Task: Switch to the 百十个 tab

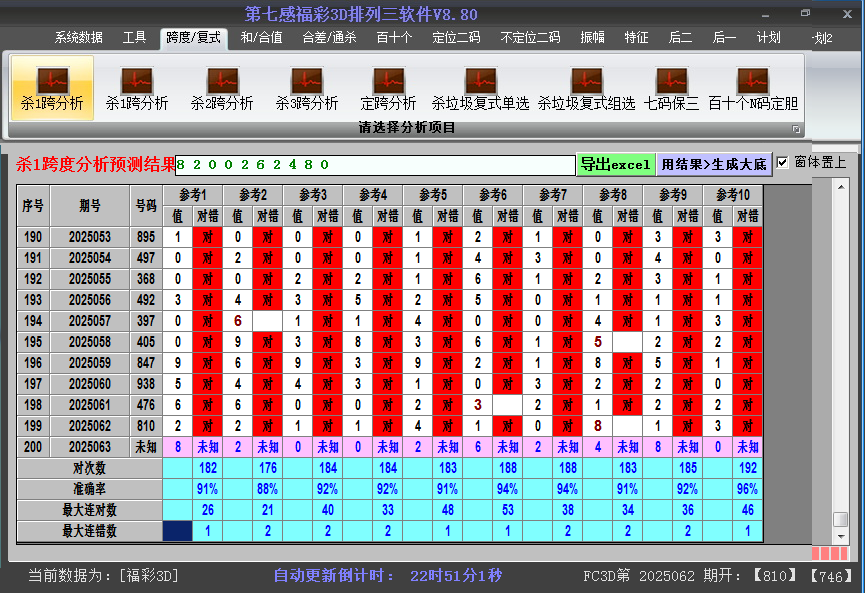Action: click(394, 38)
